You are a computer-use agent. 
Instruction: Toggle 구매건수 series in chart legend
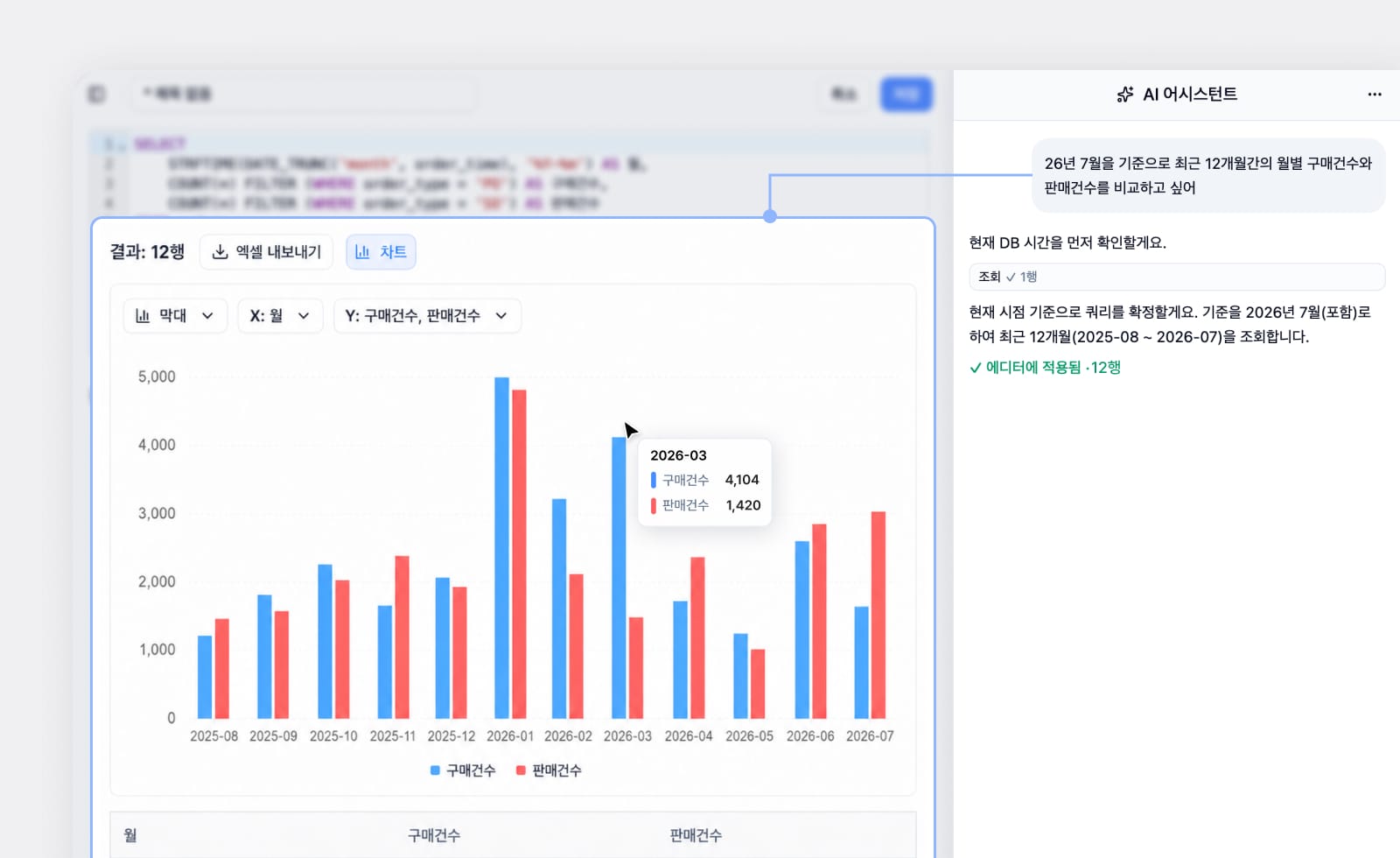click(x=463, y=770)
